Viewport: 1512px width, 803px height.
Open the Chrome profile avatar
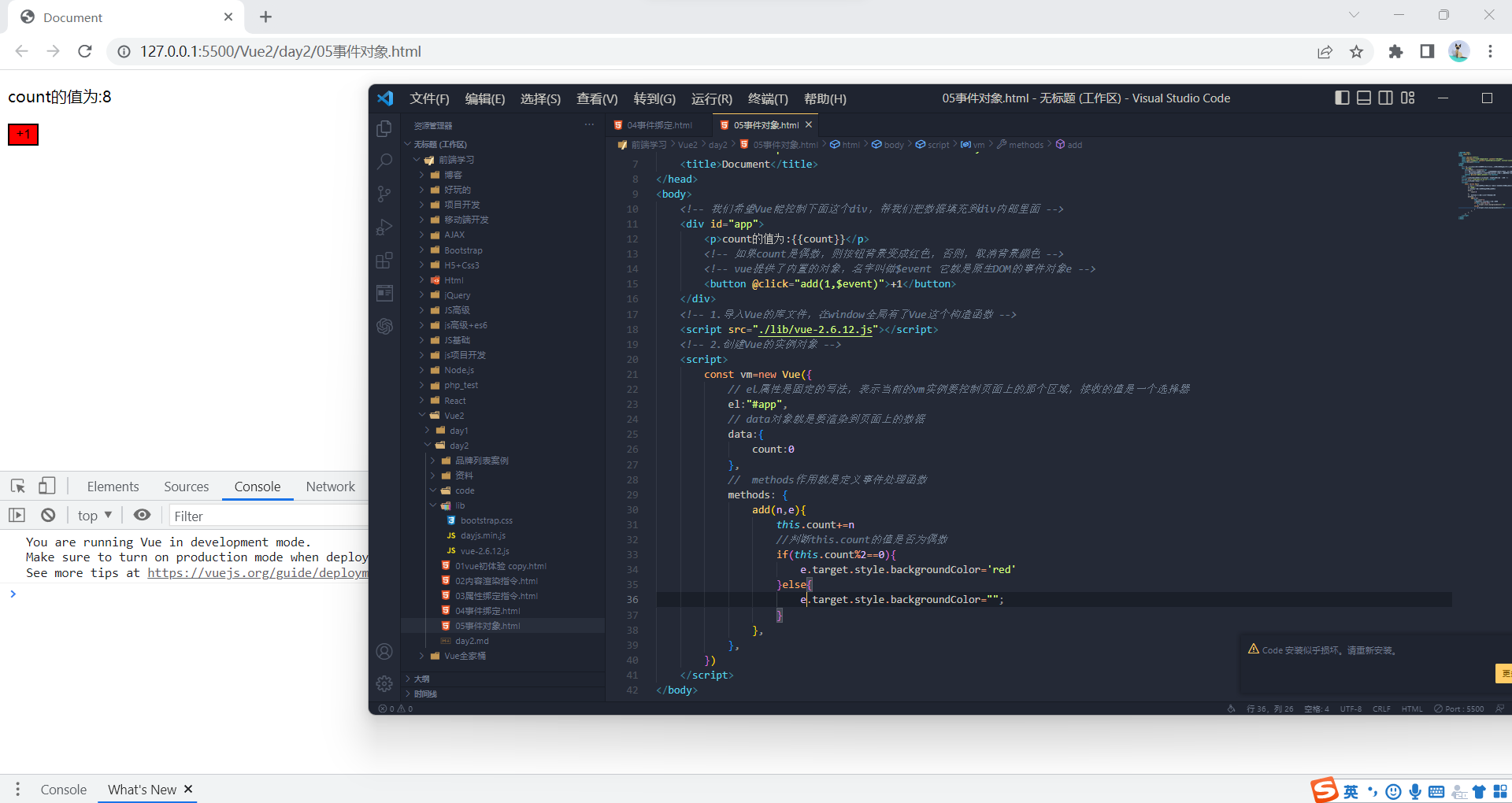pos(1458,51)
